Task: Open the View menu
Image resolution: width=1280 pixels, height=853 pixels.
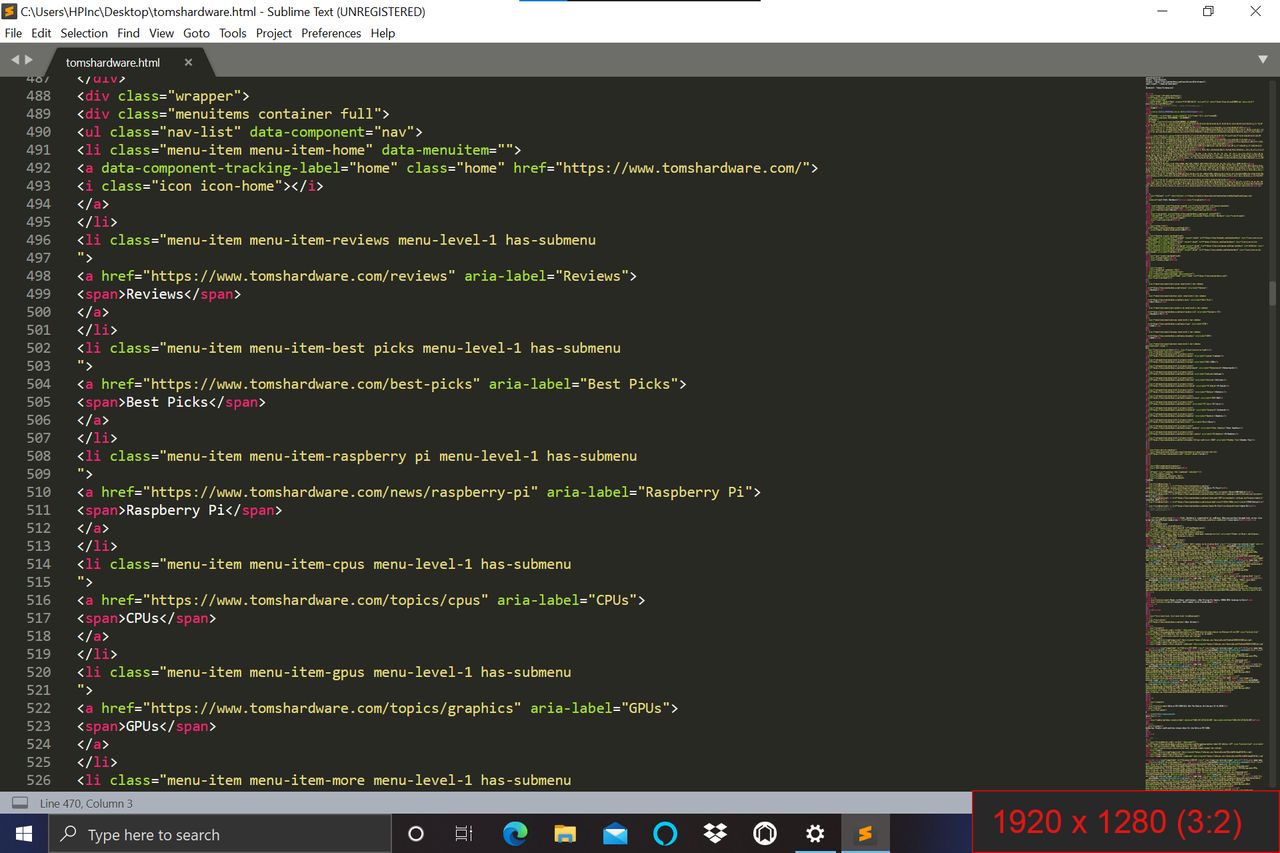Action: coord(161,33)
